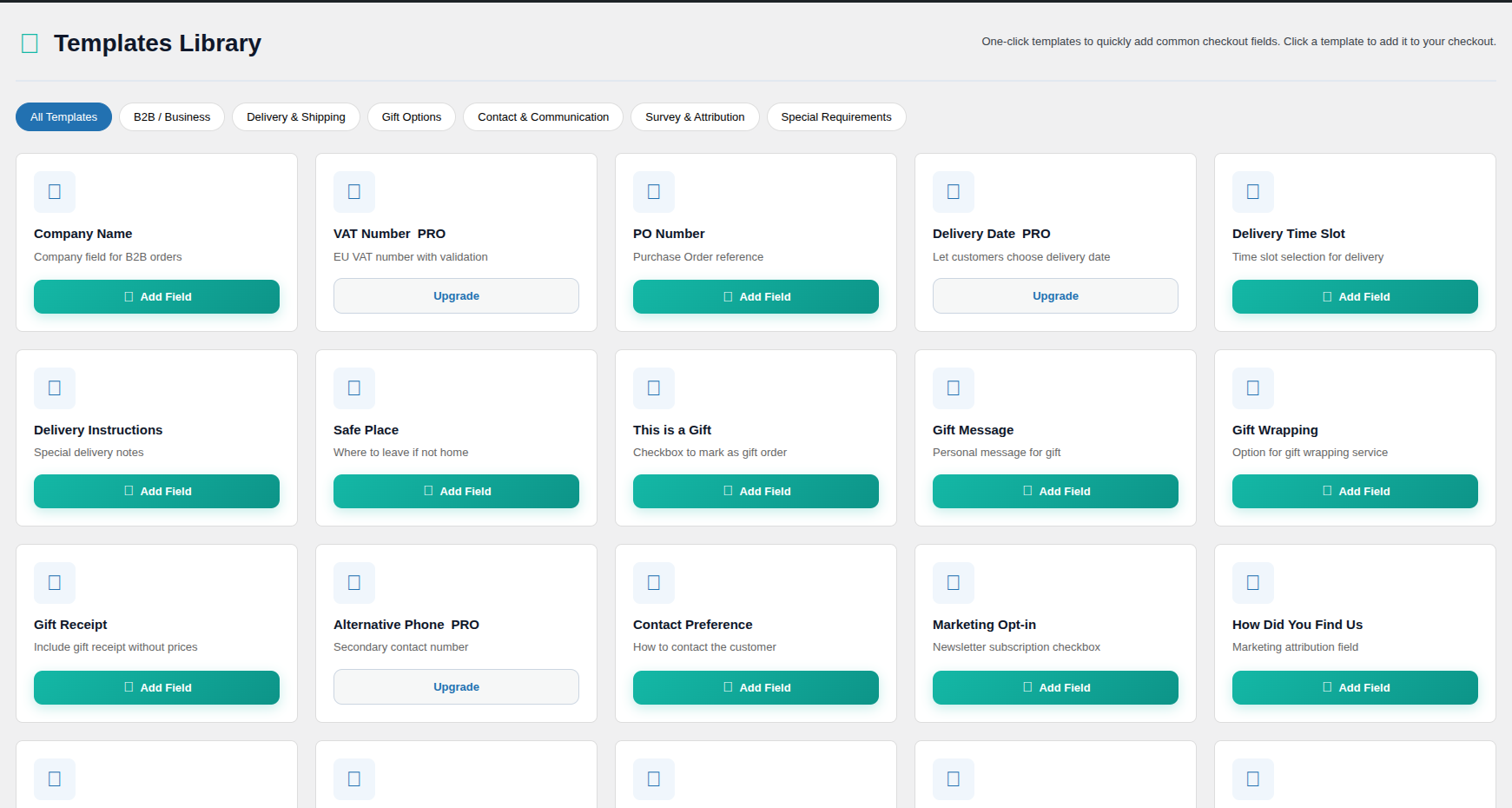Add the Delivery Time Slot field
The image size is (1512, 808).
(1355, 297)
